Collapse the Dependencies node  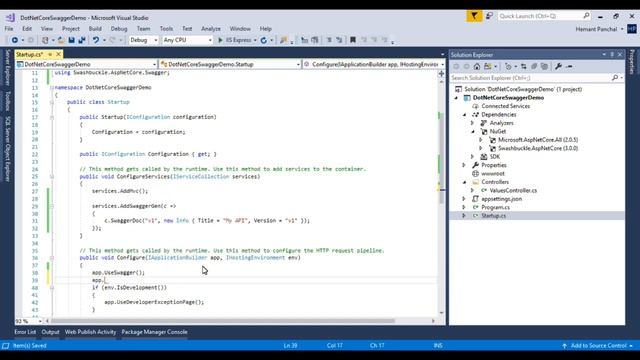[464, 115]
